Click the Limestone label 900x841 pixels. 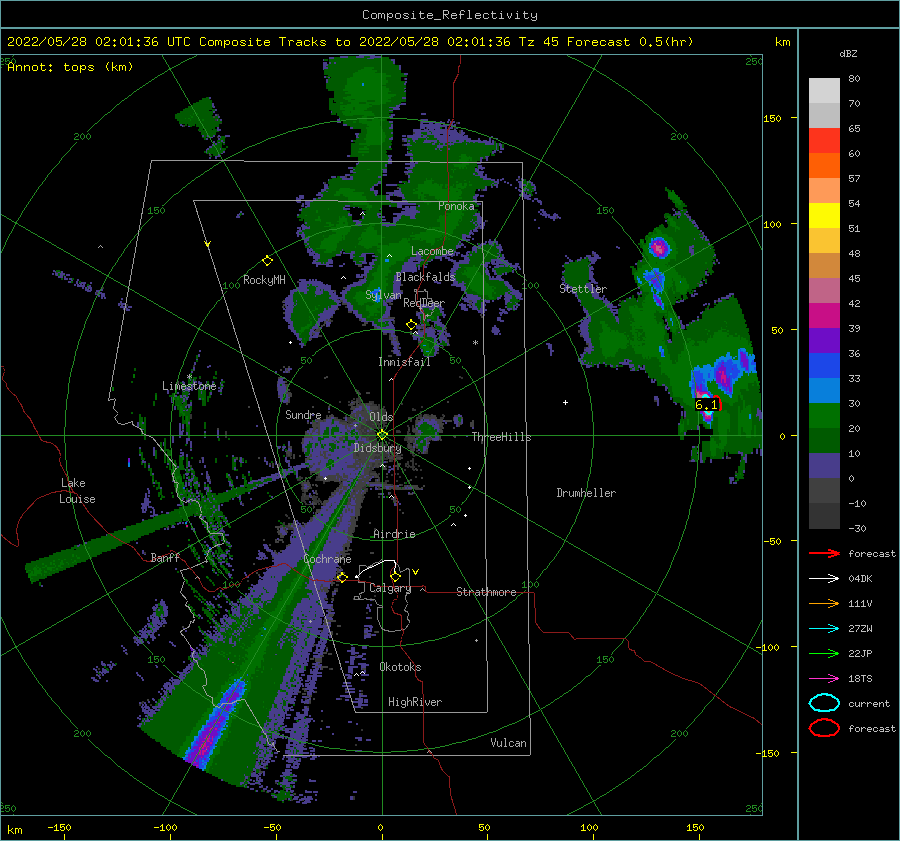pos(189,386)
